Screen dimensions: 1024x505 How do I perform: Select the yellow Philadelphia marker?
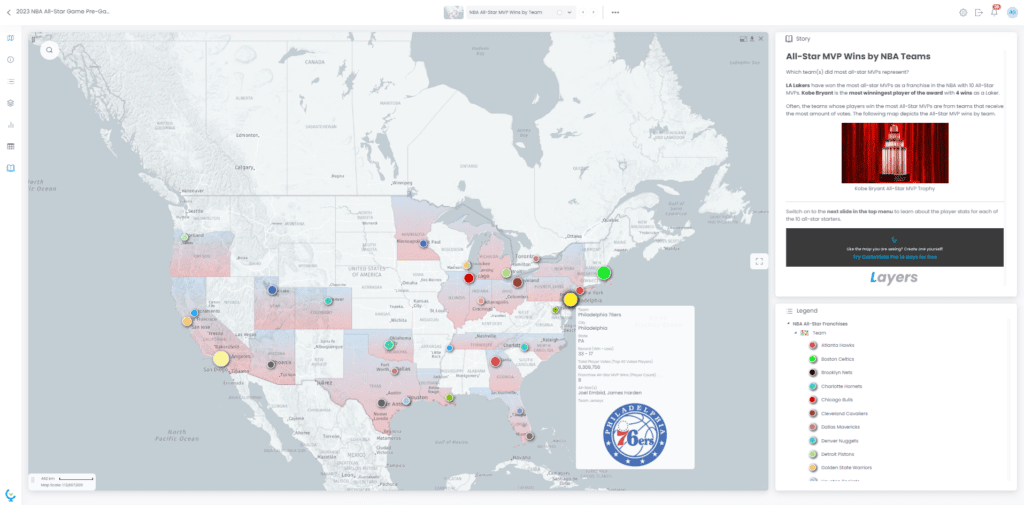(570, 300)
